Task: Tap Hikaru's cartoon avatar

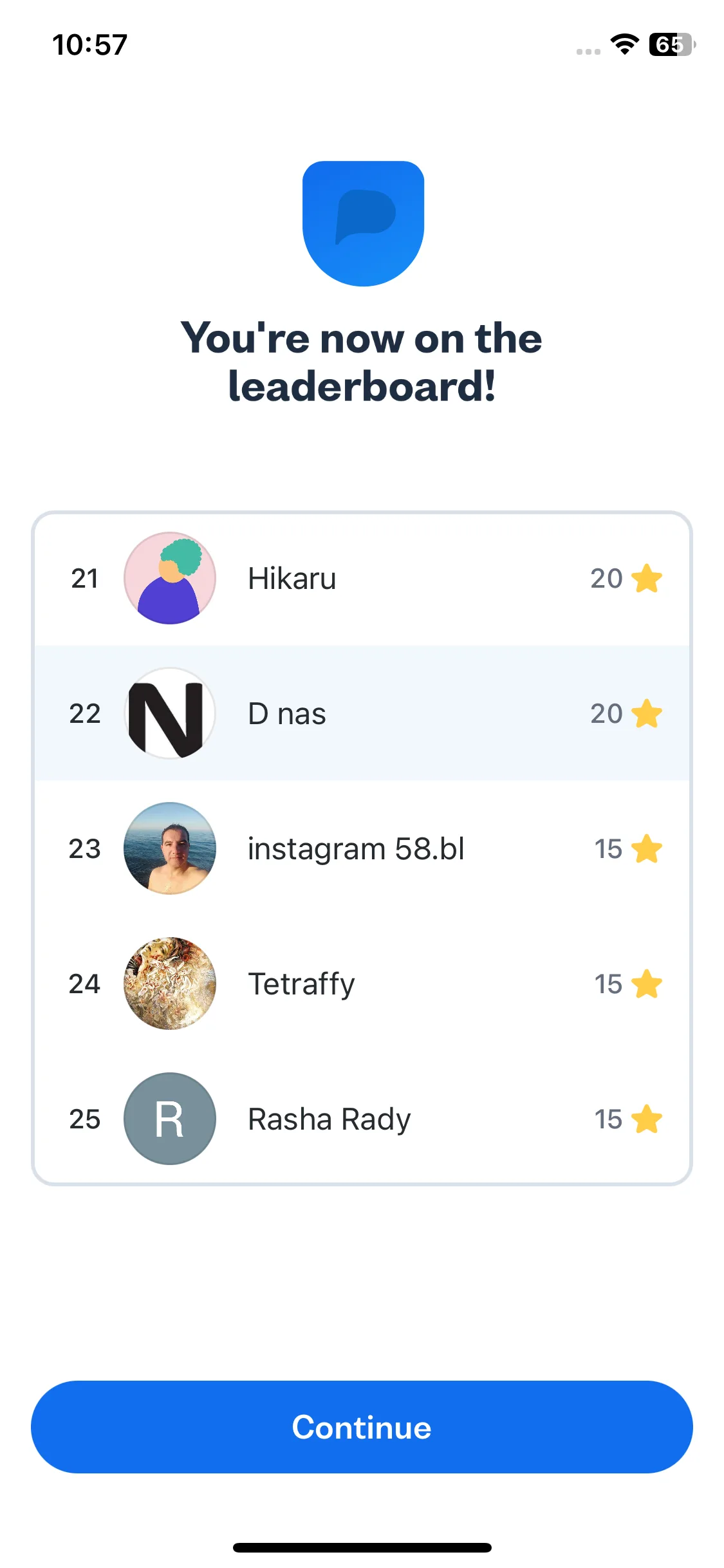Action: click(170, 578)
